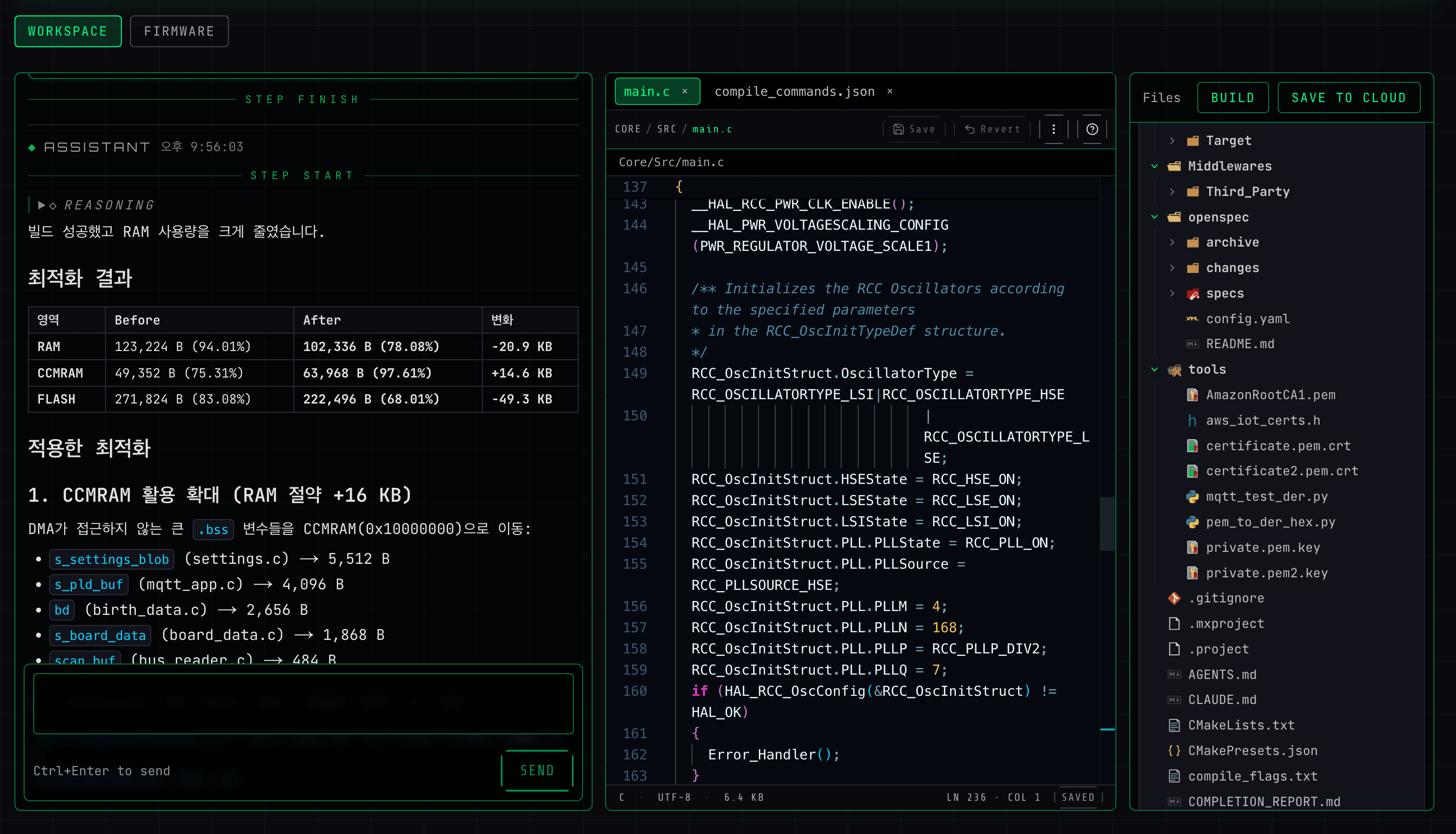Open the editor help icon
The width and height of the screenshot is (1456, 834).
point(1092,129)
